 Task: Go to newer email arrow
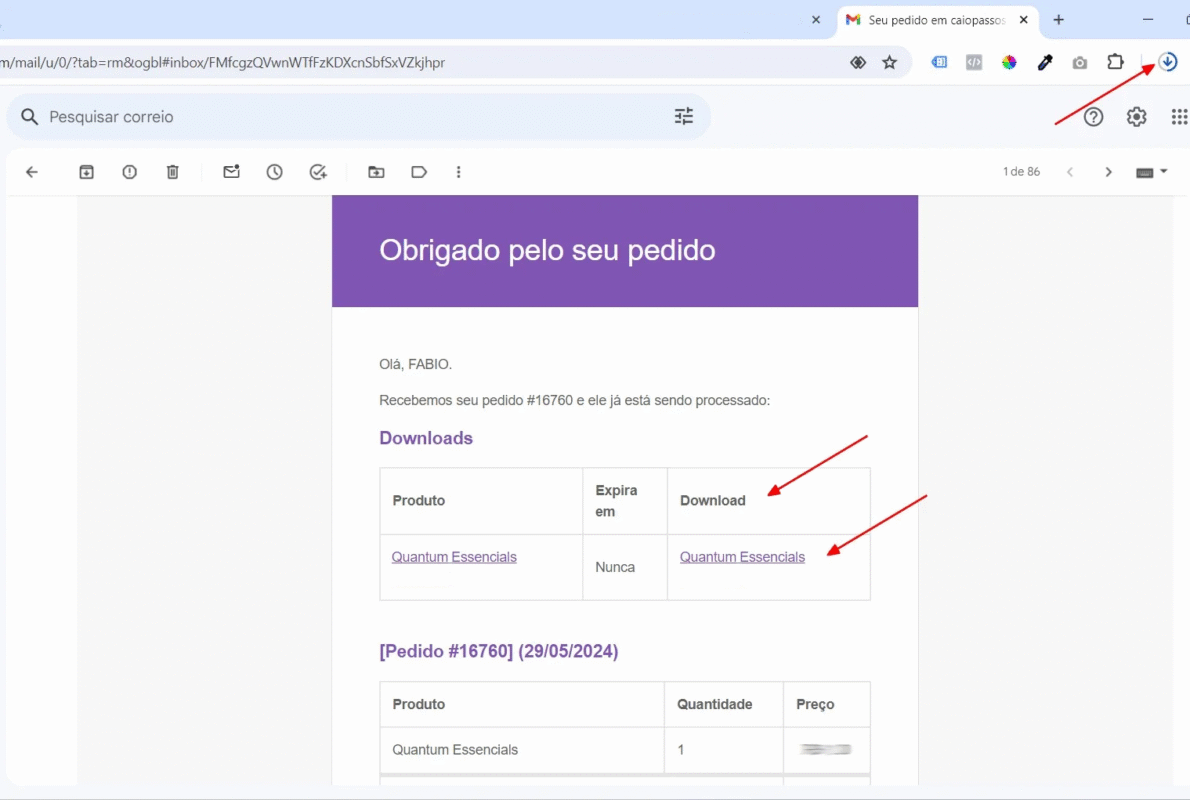click(x=1070, y=172)
